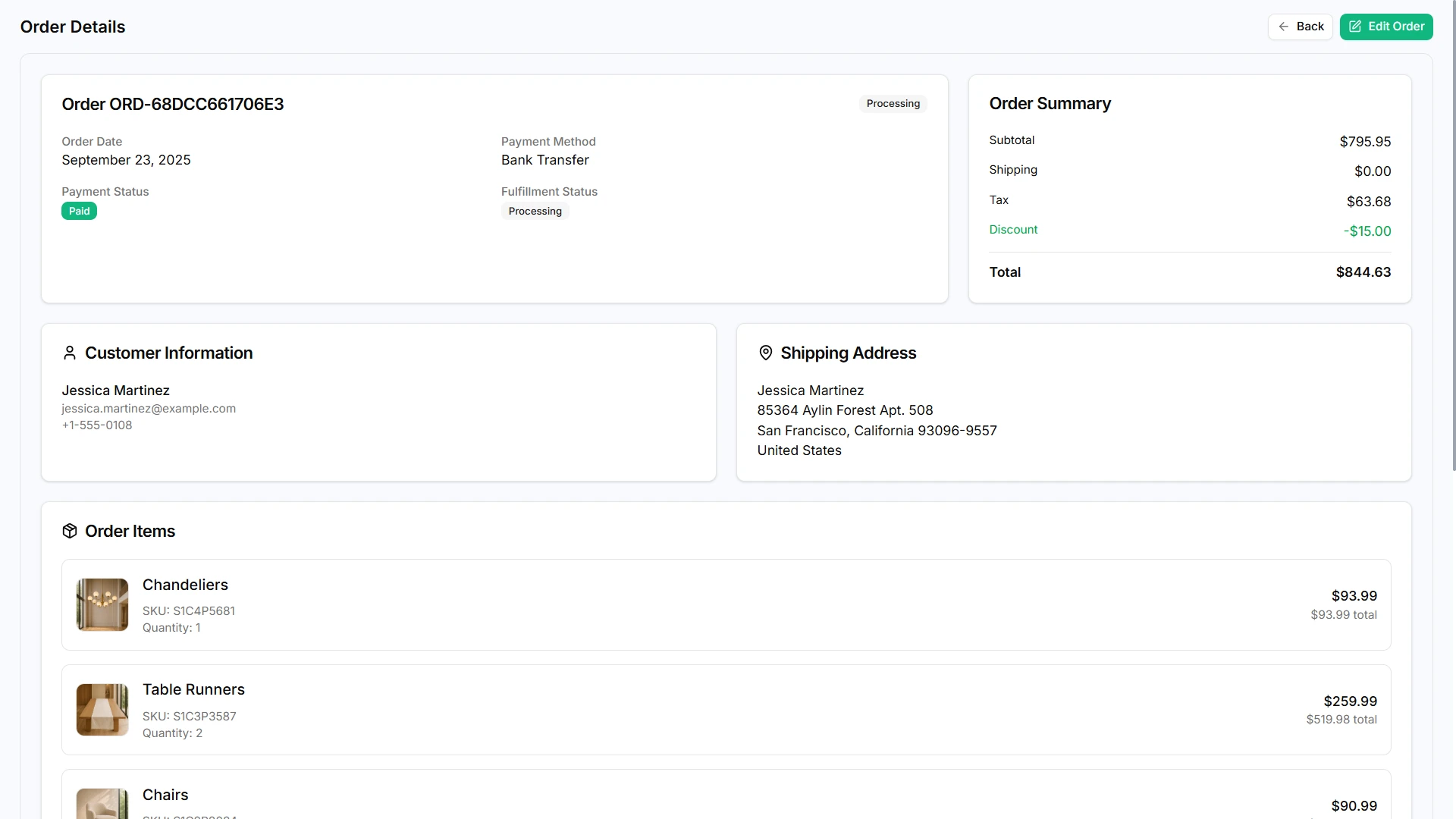This screenshot has width=1456, height=819.
Task: Click Quantity: 2 for Table Runners
Action: pos(172,733)
